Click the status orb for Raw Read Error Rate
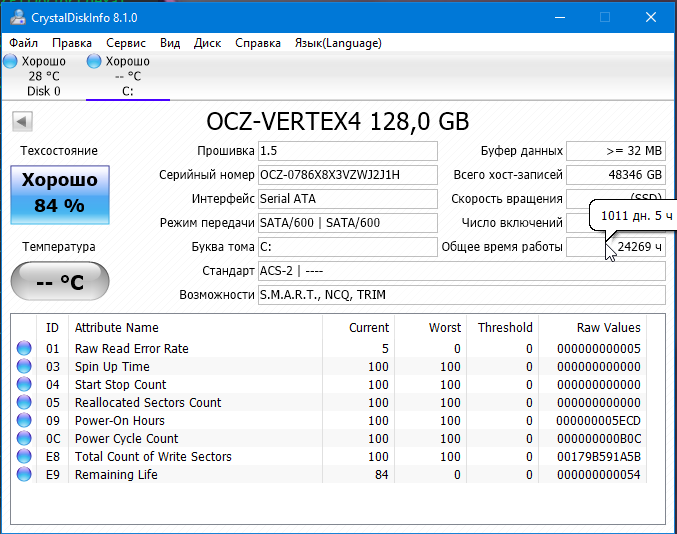 [24, 348]
